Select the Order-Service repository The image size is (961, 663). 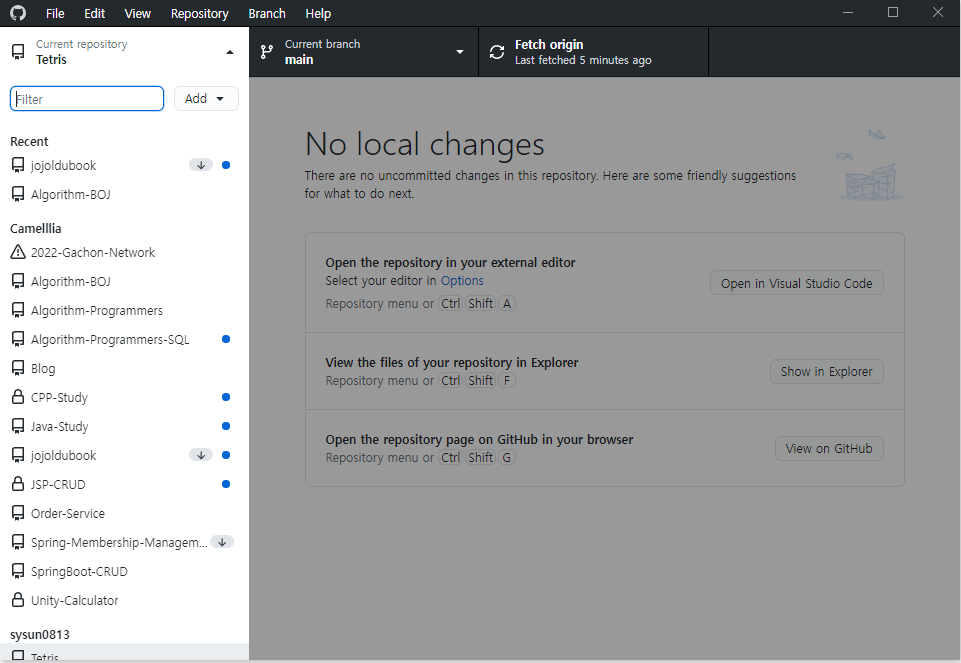tap(124, 513)
